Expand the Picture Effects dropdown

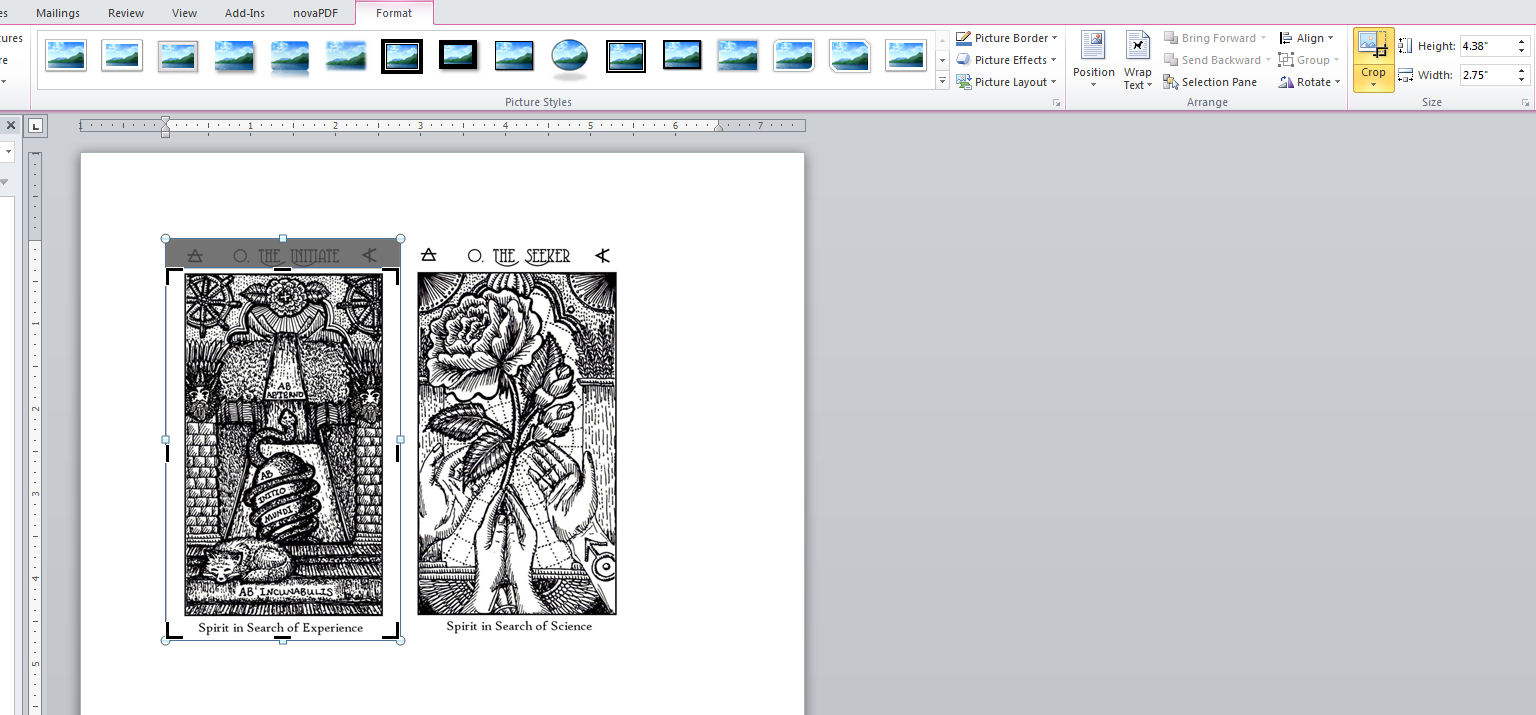[x=1007, y=60]
